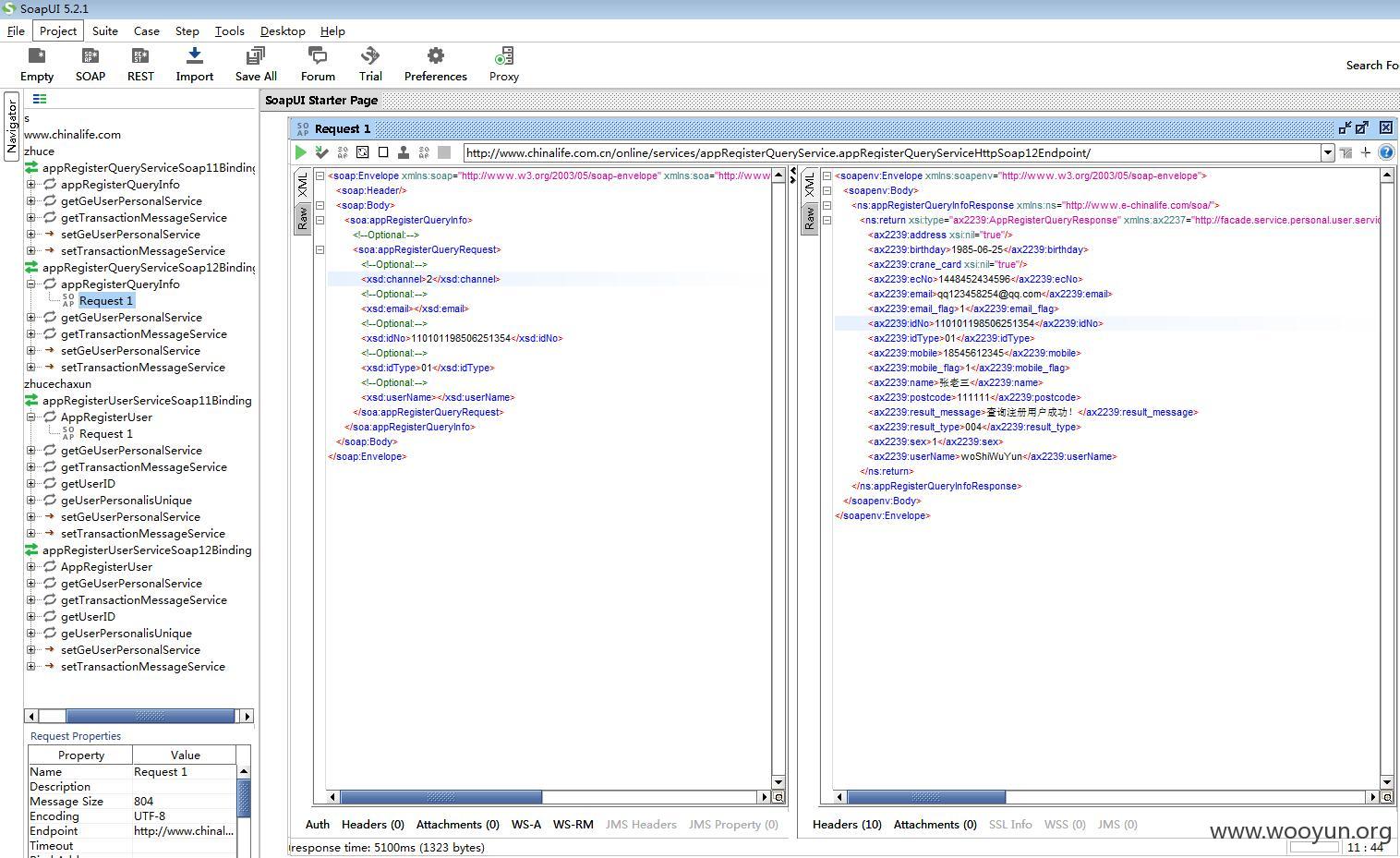Toggle the splitter orientation arrows between the two editors
The image size is (1400, 858).
(792, 175)
